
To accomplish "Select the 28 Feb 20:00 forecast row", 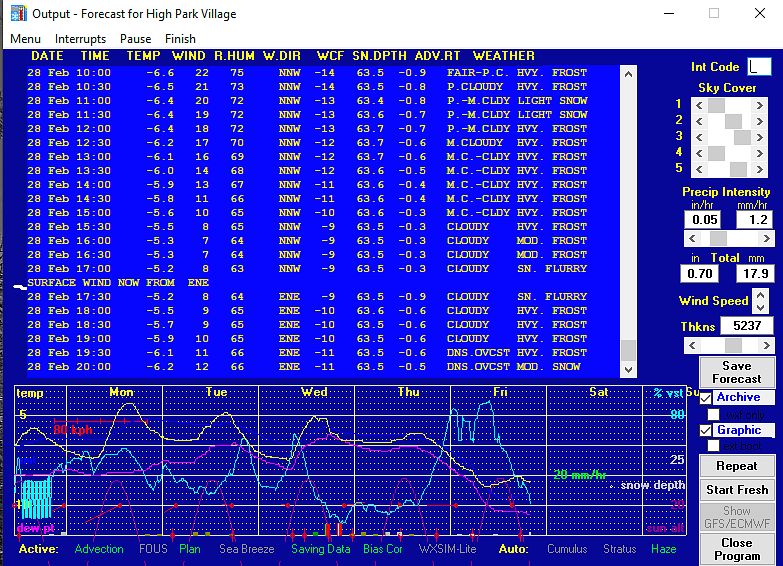I will 323,366.
